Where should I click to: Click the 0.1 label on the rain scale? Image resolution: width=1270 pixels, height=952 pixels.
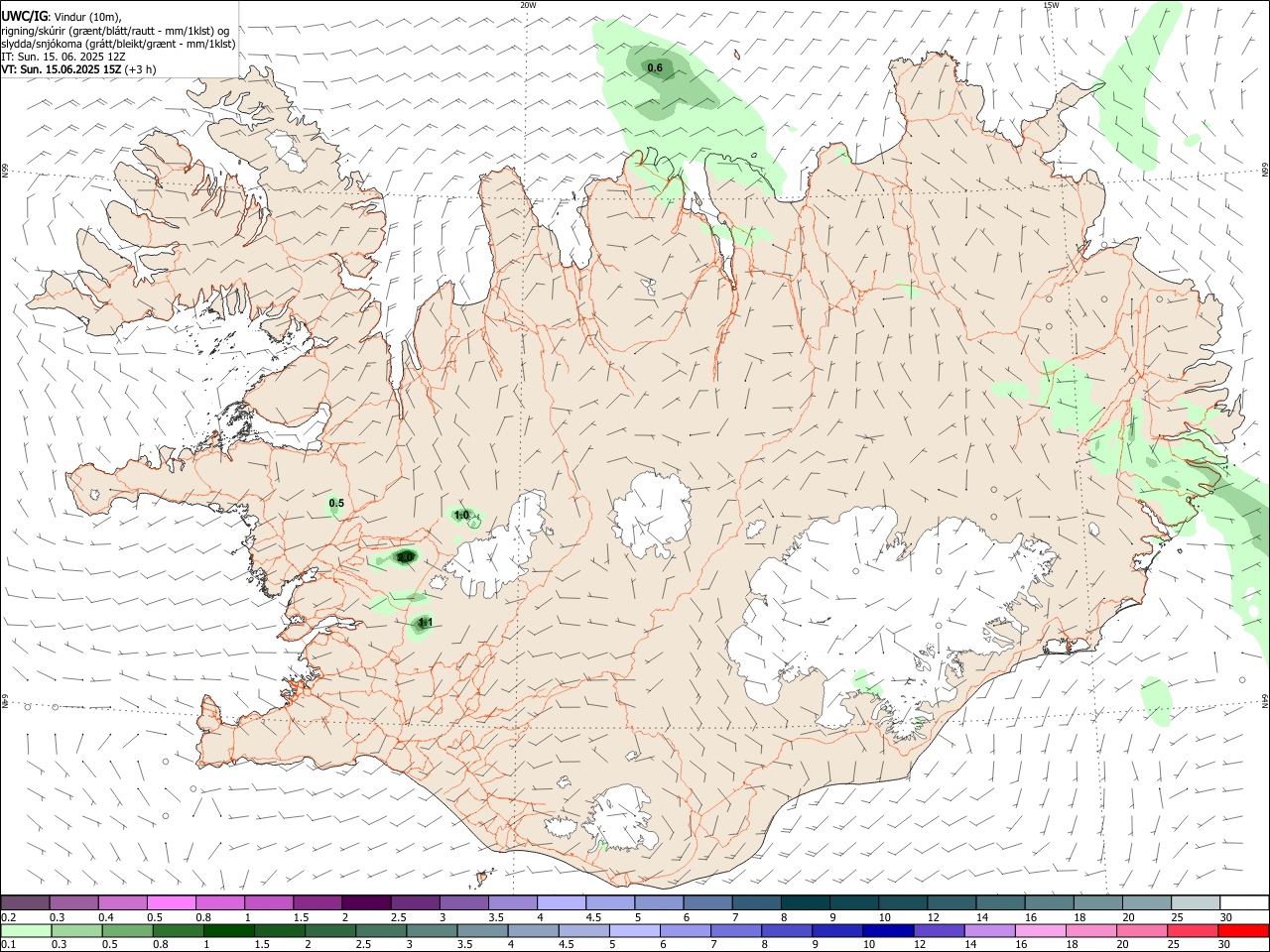point(8,944)
